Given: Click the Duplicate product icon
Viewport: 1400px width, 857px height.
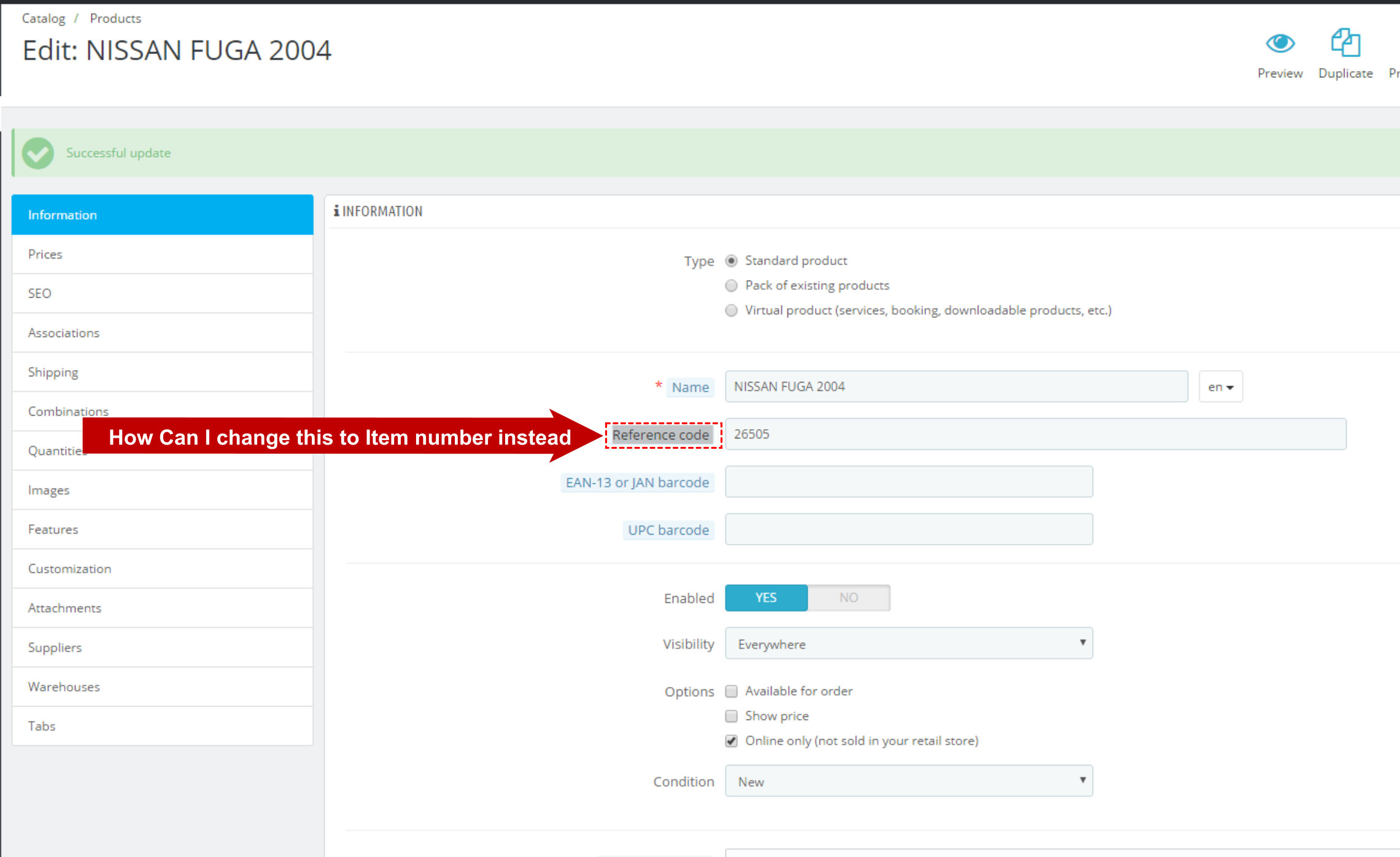Looking at the screenshot, I should coord(1345,44).
